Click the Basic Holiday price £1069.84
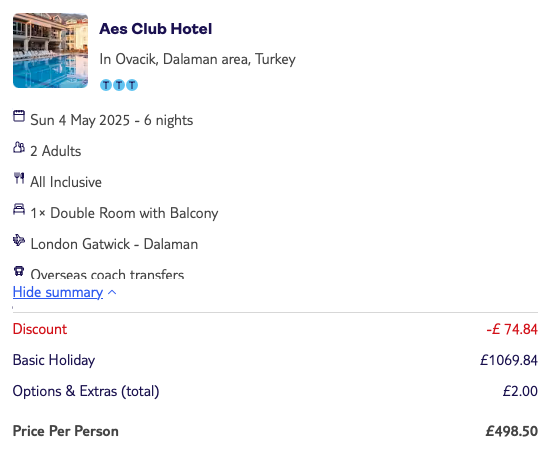Viewport: 549px width, 455px height. click(x=509, y=360)
